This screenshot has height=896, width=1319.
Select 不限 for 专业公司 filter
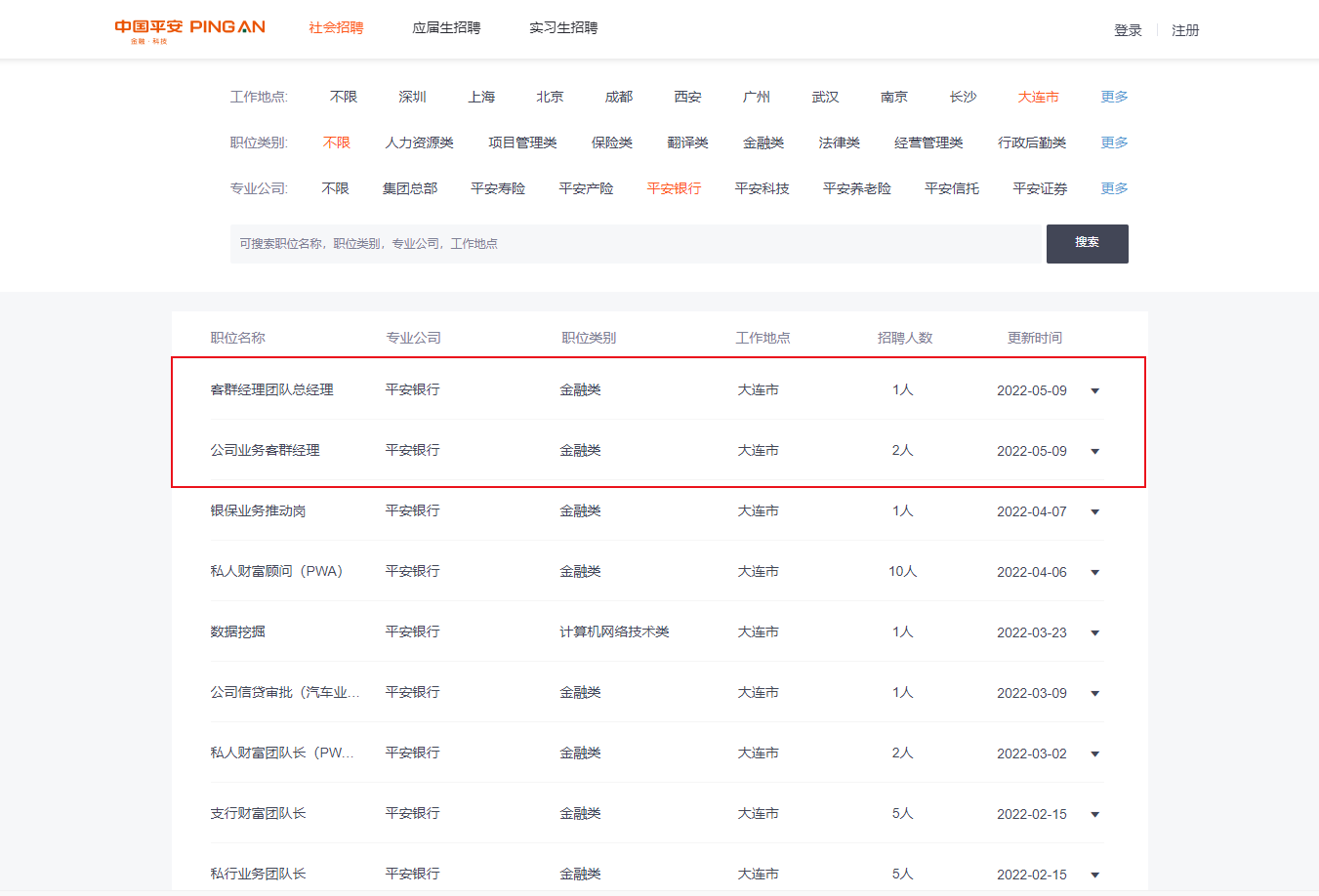point(335,188)
